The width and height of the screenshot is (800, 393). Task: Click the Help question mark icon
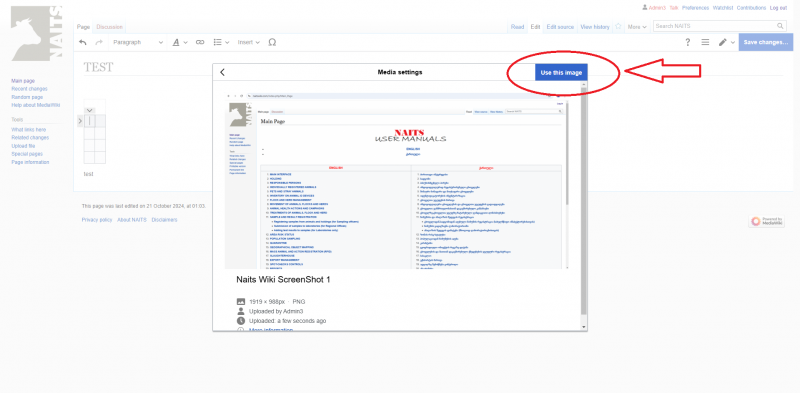pyautogui.click(x=687, y=42)
